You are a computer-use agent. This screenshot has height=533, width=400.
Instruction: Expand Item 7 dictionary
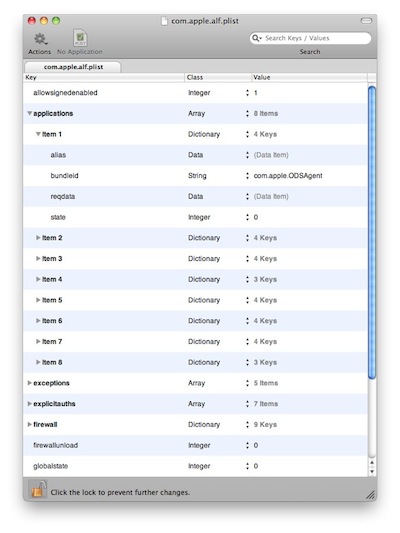tap(38, 342)
